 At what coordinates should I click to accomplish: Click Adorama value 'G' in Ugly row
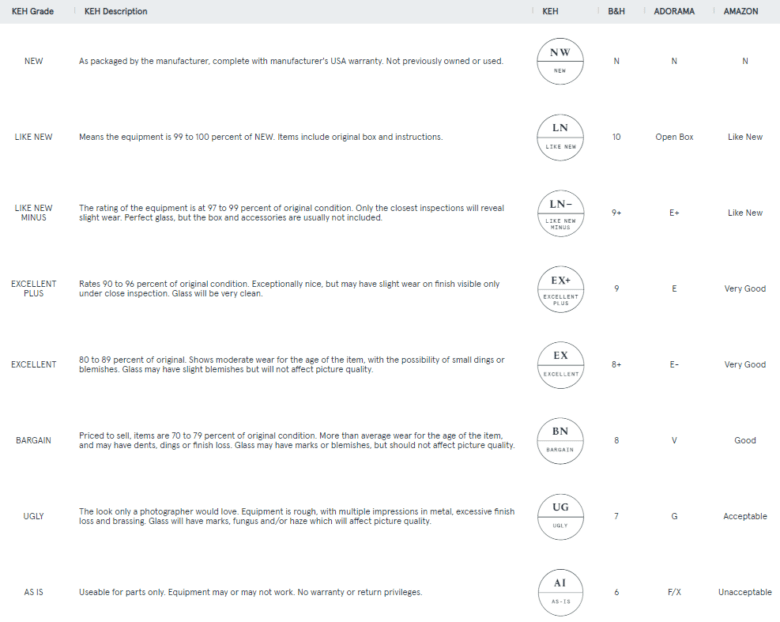coord(674,516)
